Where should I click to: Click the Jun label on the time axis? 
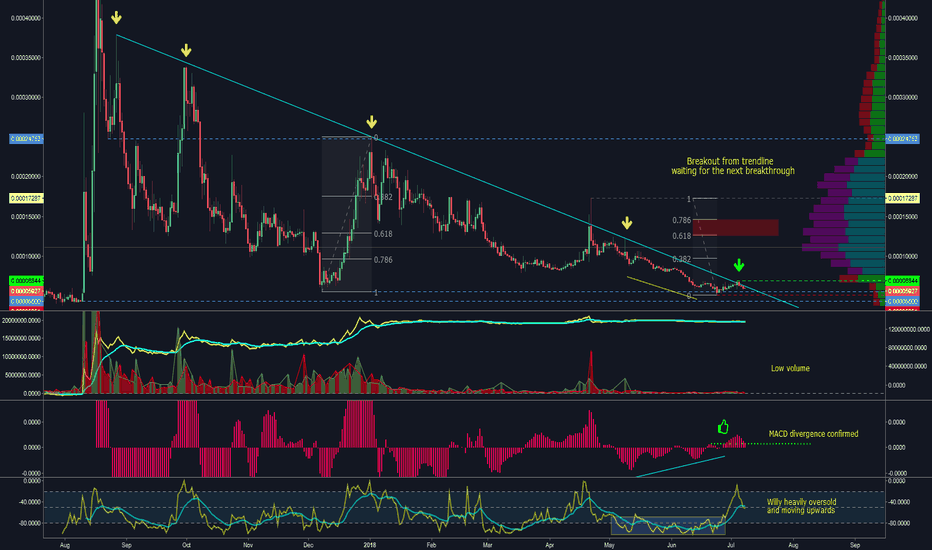[x=671, y=545]
